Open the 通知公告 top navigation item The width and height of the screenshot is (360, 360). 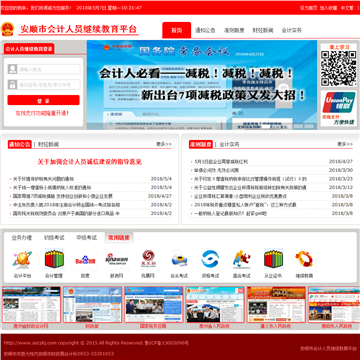point(205,30)
